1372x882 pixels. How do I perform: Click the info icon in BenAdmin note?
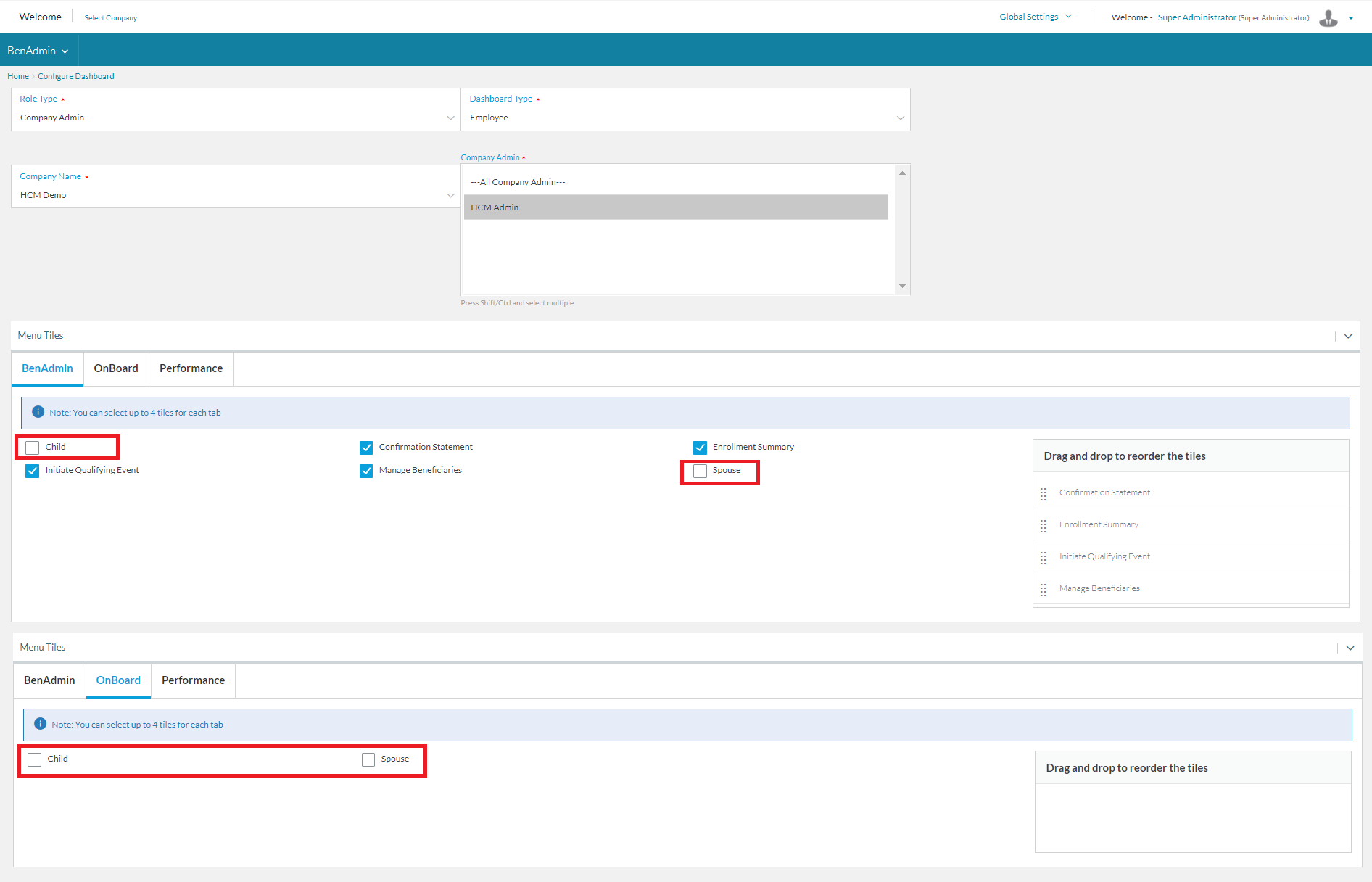[38, 412]
